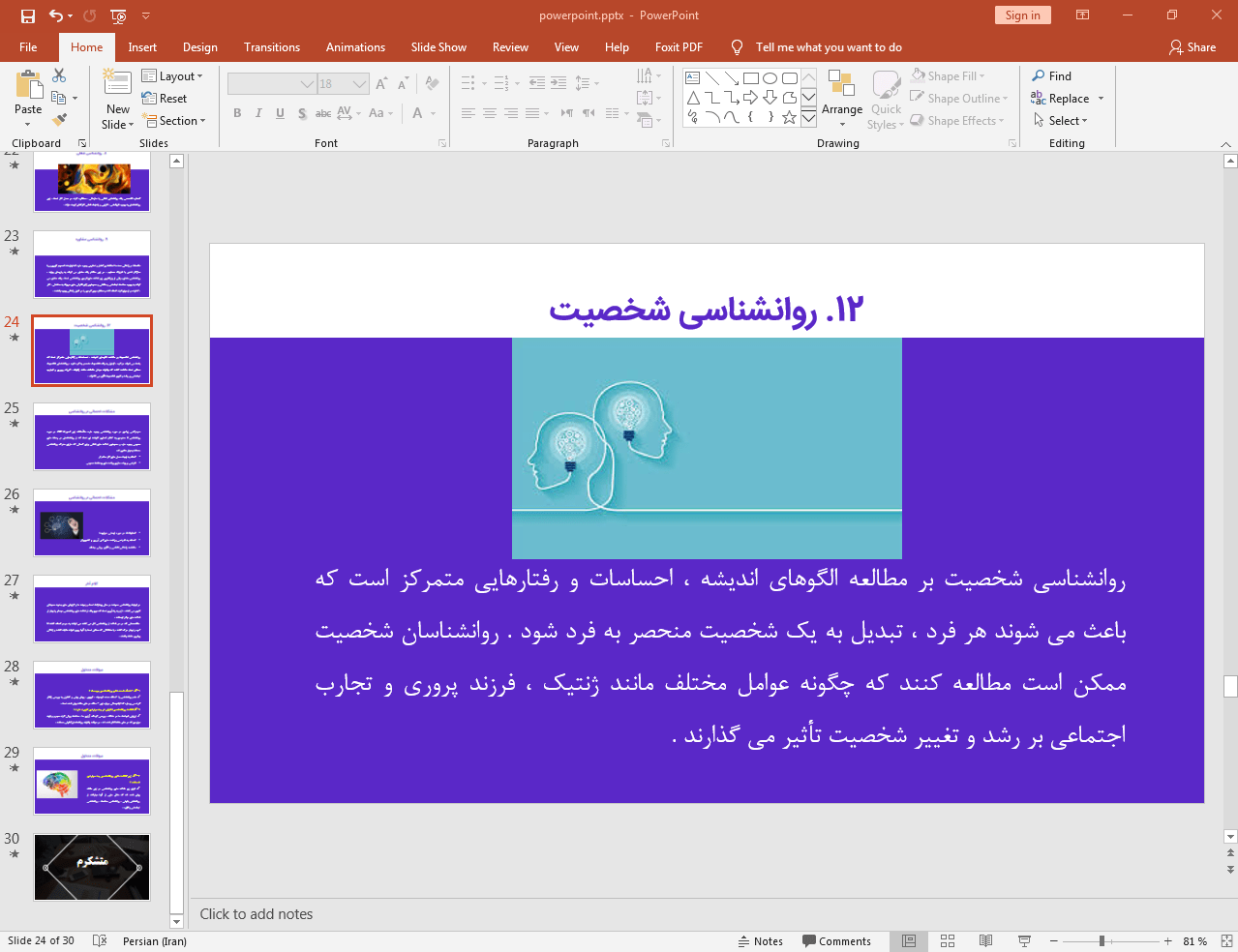This screenshot has height=952, width=1238.
Task: Click Fit slide to window icon
Action: (x=1226, y=941)
